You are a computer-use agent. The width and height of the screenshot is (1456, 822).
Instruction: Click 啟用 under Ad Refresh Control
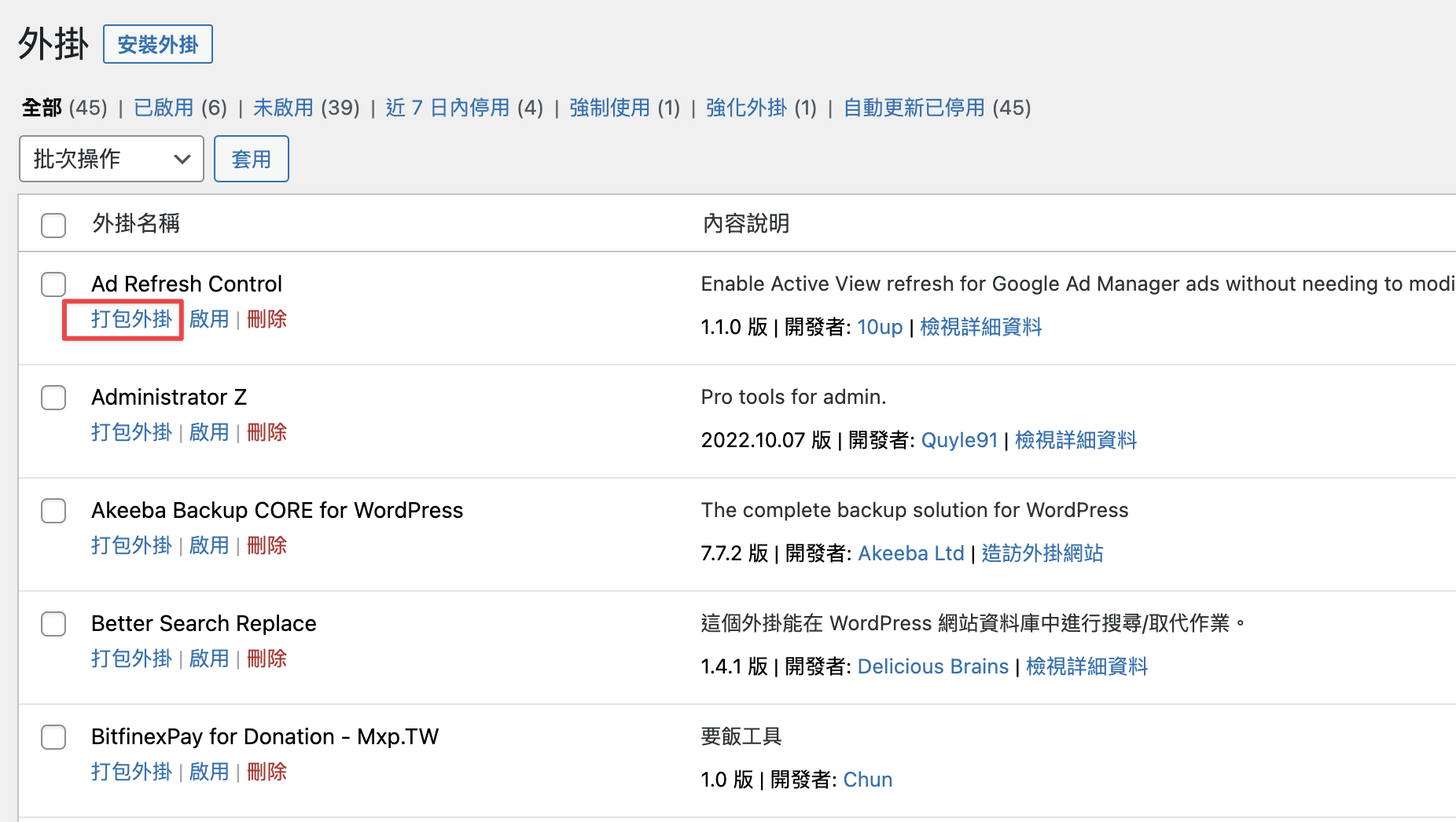click(209, 319)
